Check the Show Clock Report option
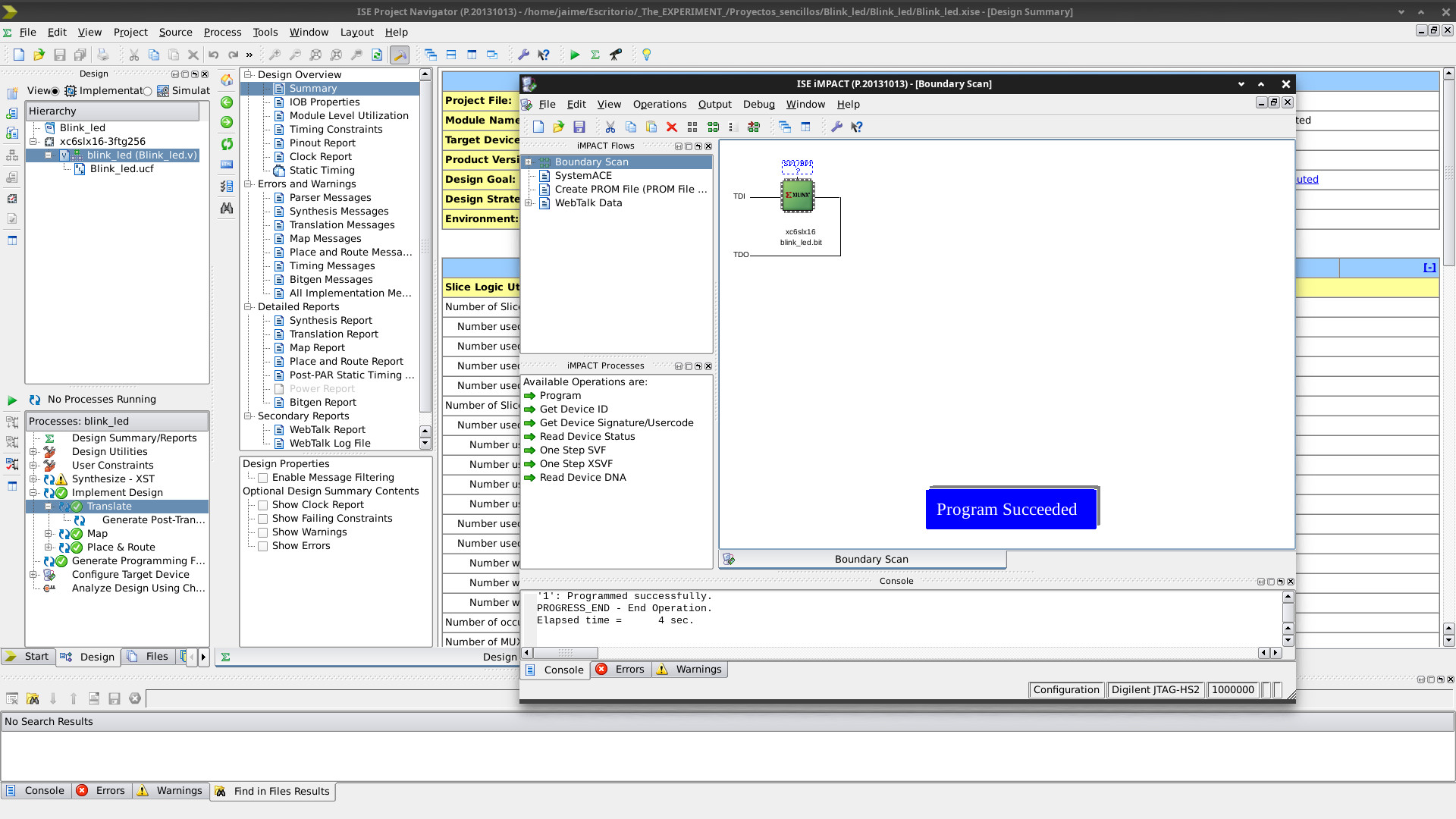Viewport: 1456px width, 819px height. (x=262, y=505)
